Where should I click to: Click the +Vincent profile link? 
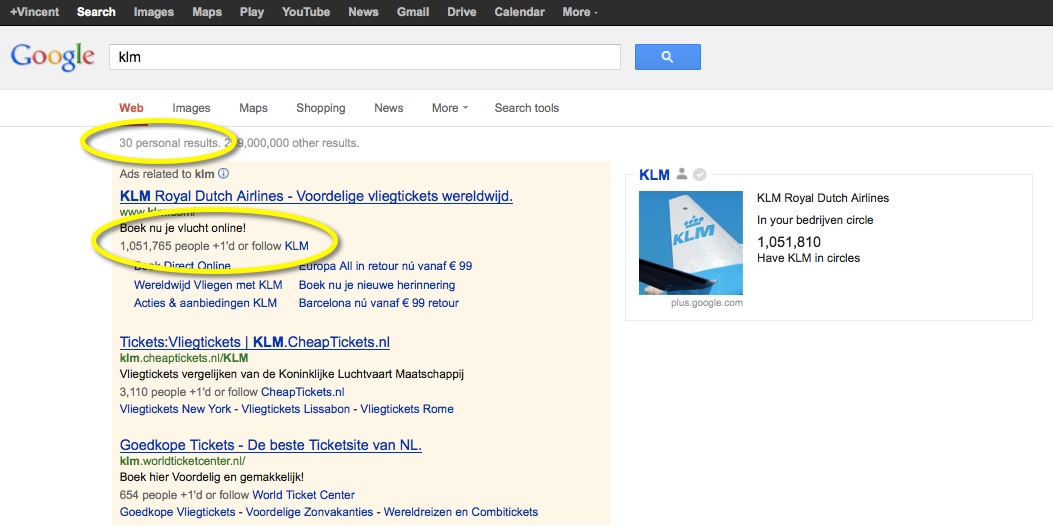[35, 12]
